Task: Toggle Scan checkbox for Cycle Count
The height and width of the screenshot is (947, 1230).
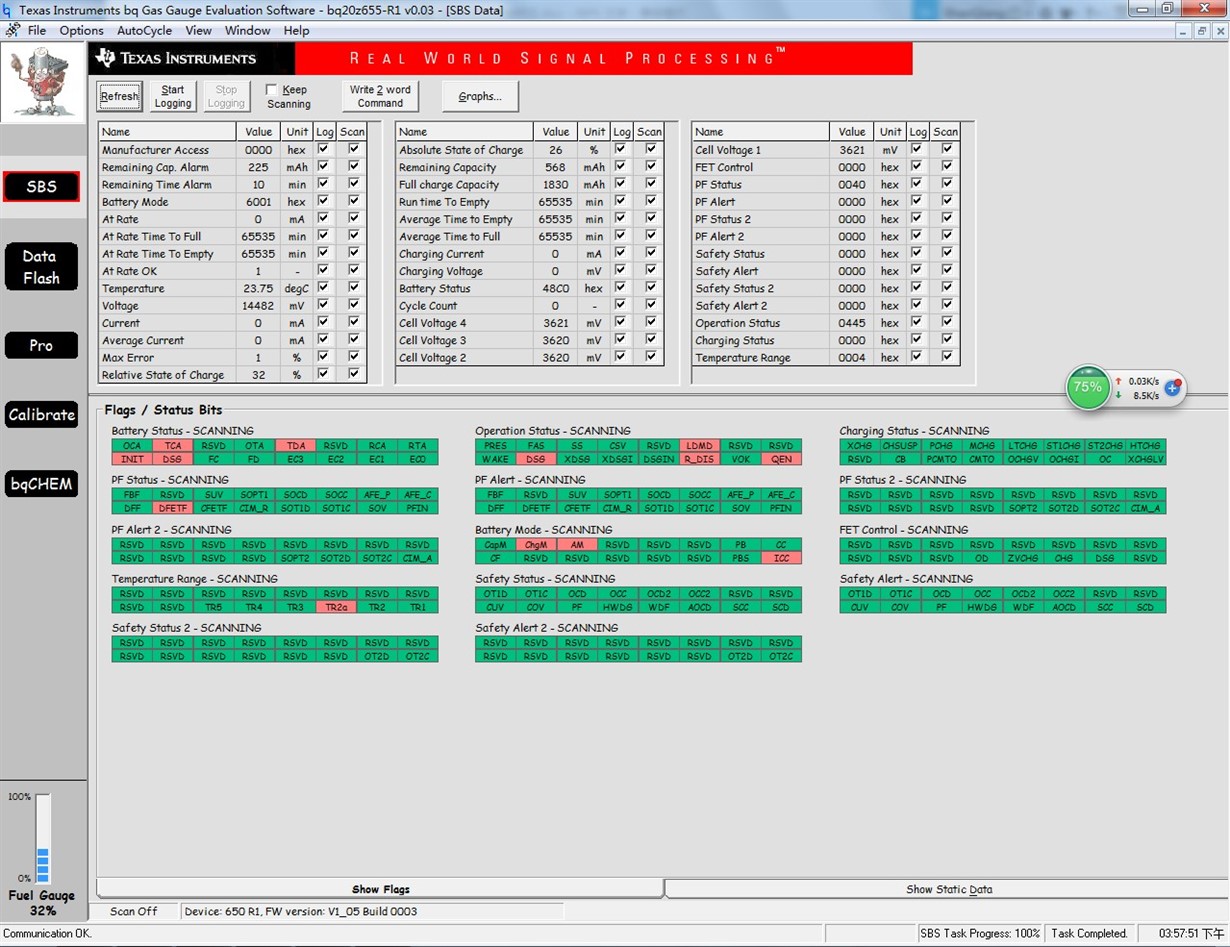Action: tap(651, 305)
